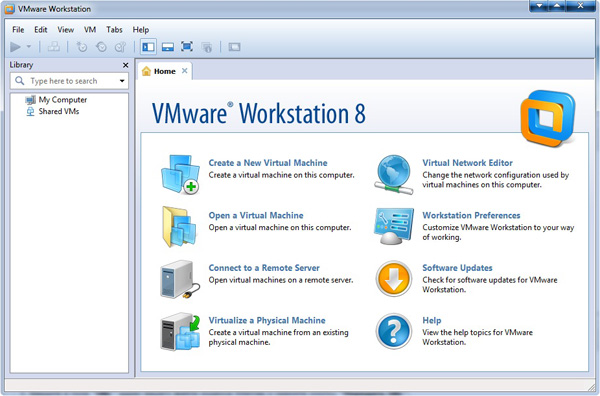600x396 pixels.
Task: Switch to the Home tab
Action: [165, 71]
